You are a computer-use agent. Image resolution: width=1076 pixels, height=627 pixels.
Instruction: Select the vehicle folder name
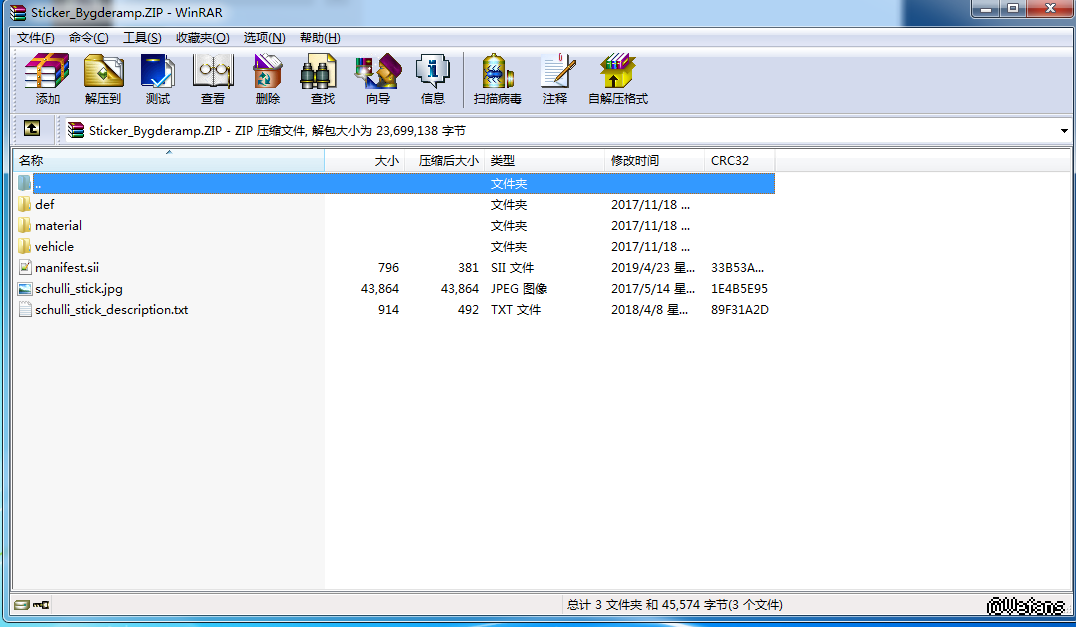coord(54,246)
